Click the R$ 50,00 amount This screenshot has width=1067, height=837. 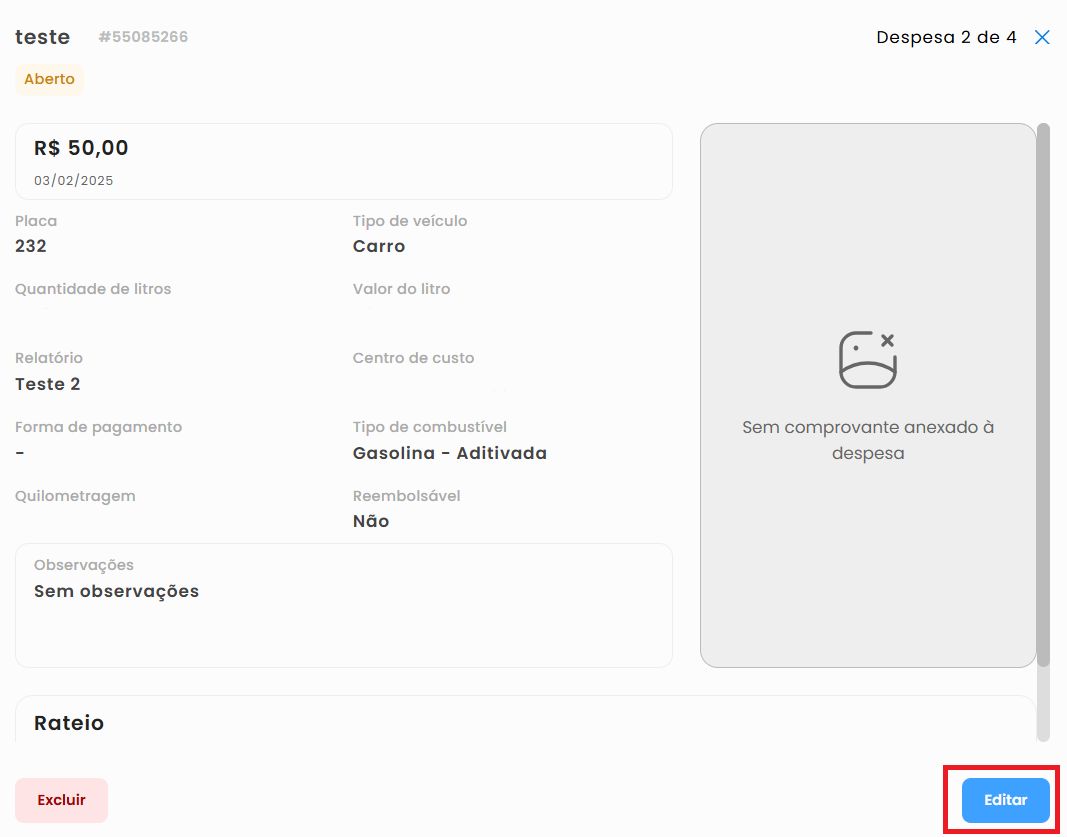click(81, 148)
